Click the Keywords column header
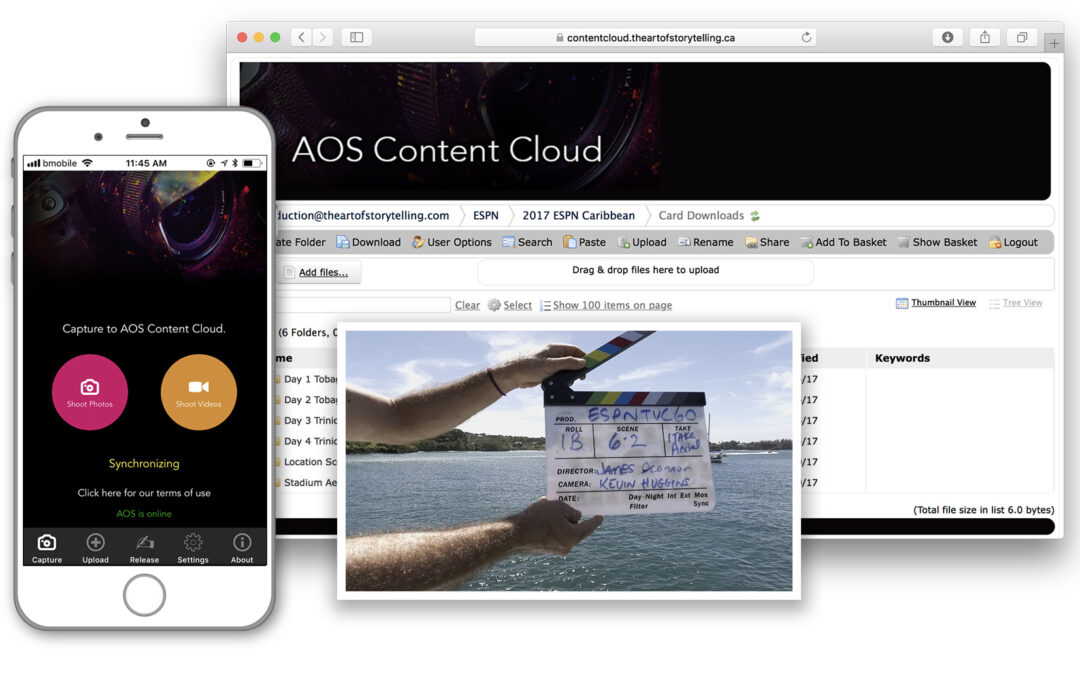Screen dimensions: 1080x675 point(902,358)
